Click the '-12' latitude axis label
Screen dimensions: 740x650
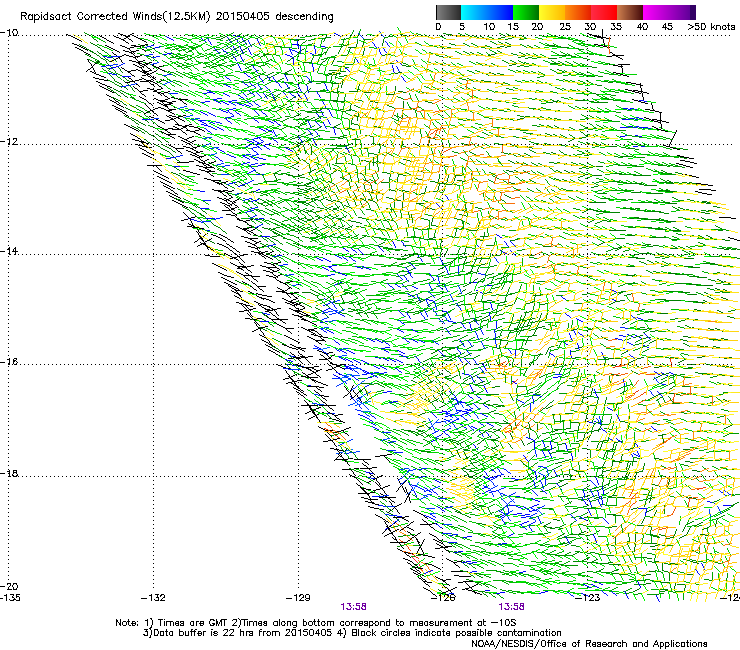[9, 141]
